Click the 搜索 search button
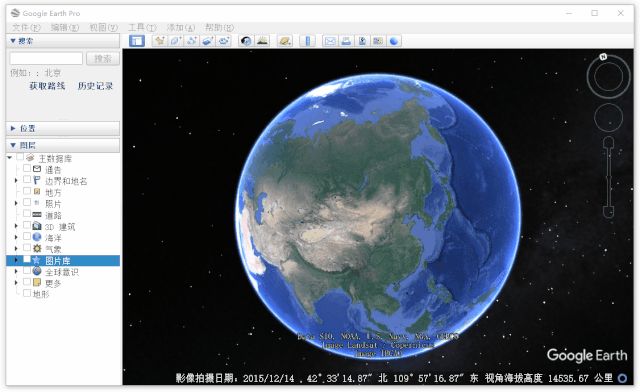Screen dimensions: 640x392 (103, 59)
